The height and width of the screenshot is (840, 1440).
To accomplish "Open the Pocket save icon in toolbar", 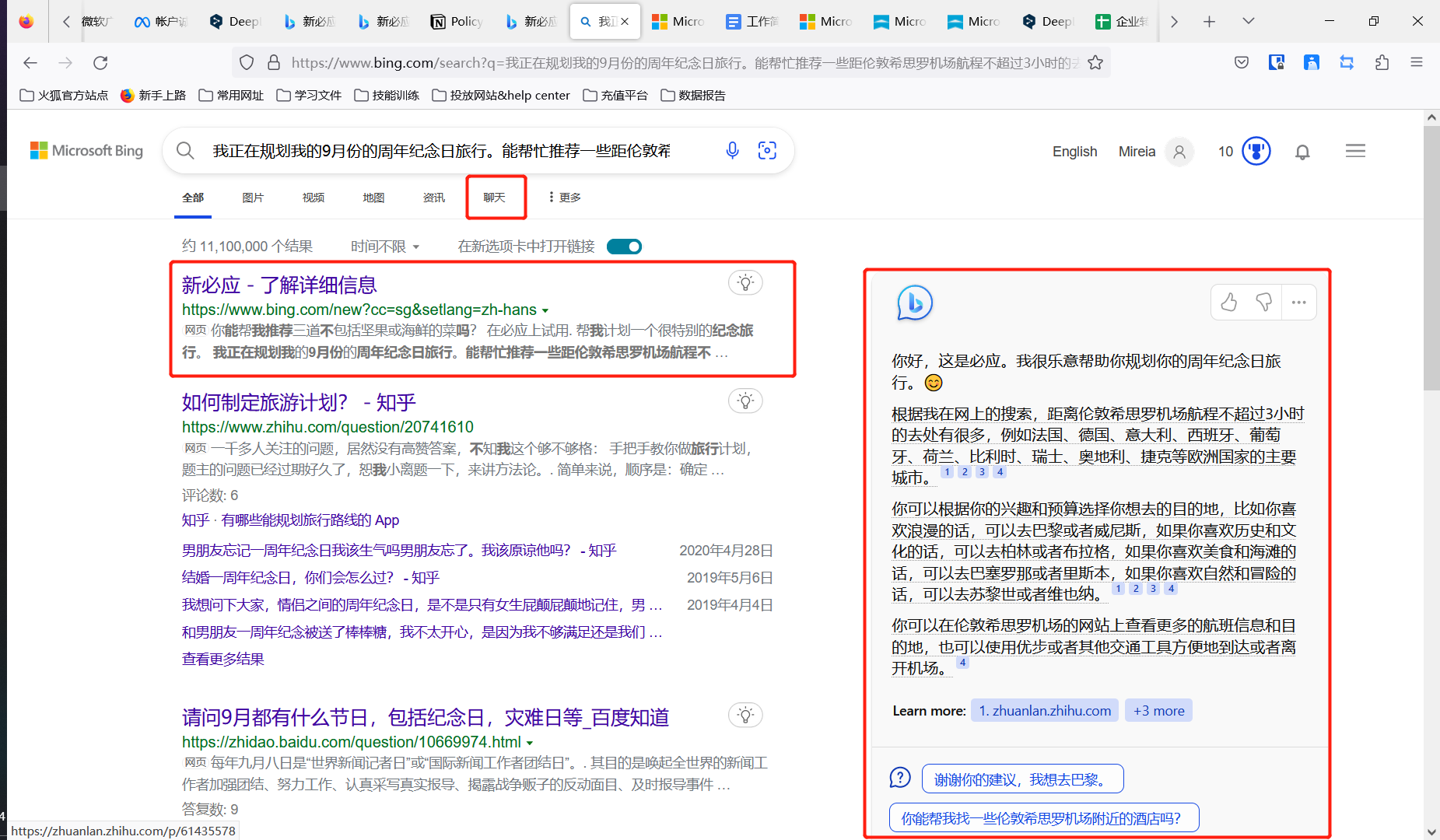I will (x=1242, y=63).
